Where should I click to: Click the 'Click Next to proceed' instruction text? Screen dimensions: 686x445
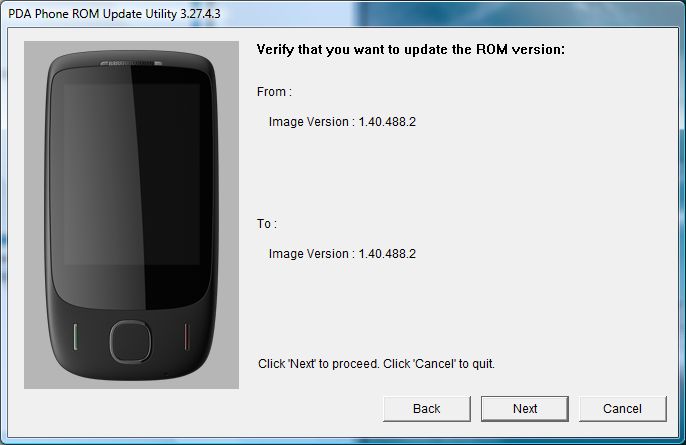(x=376, y=364)
